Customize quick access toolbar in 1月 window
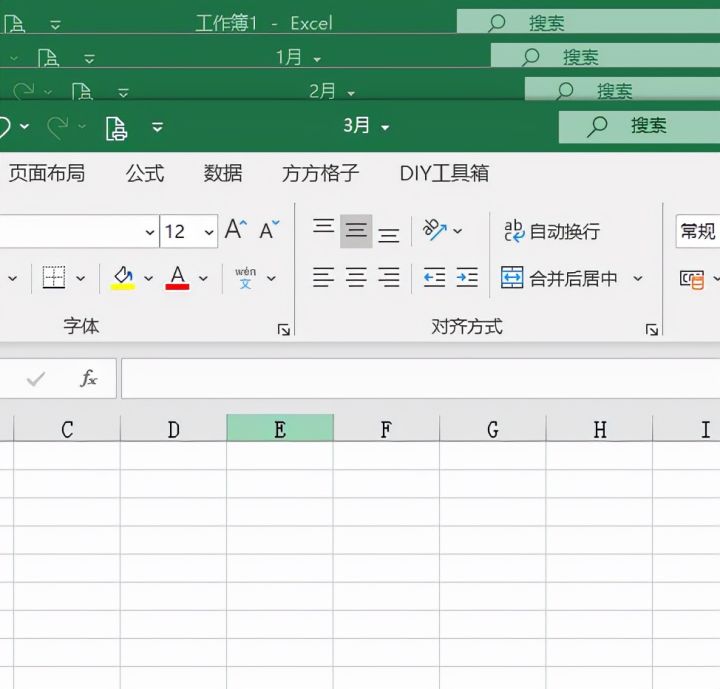This screenshot has width=720, height=689. (89, 58)
